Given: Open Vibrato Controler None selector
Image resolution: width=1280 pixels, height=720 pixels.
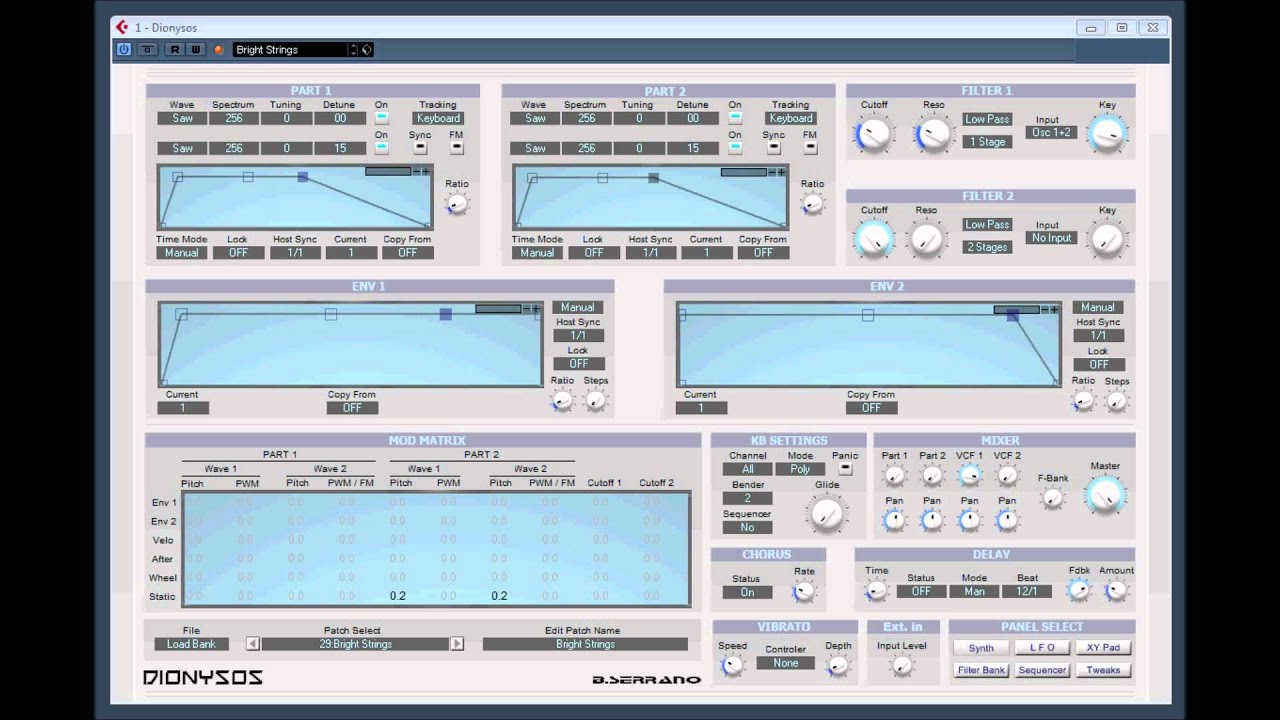Looking at the screenshot, I should click(x=785, y=663).
